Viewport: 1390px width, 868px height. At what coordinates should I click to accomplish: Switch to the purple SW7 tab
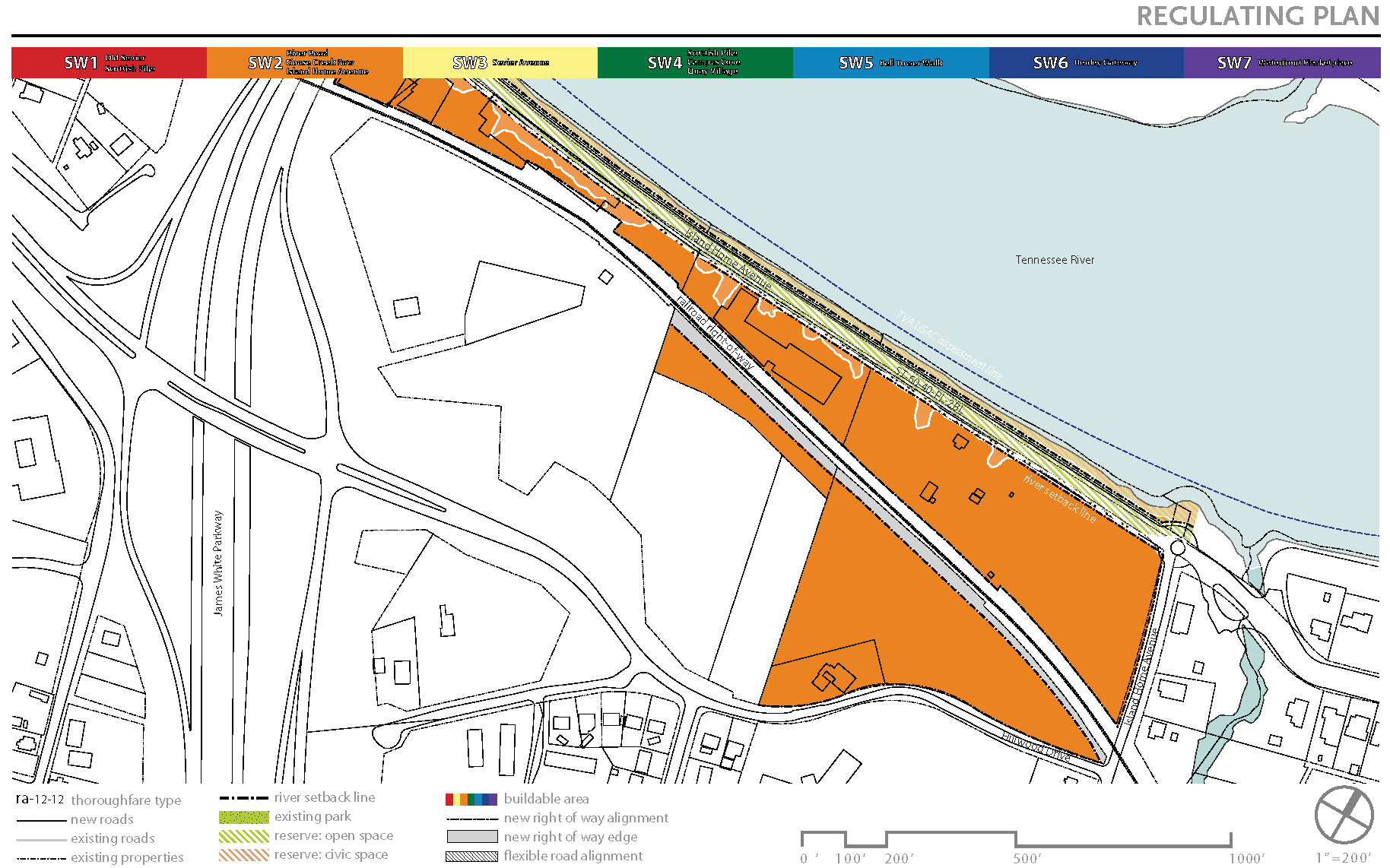(x=1282, y=63)
